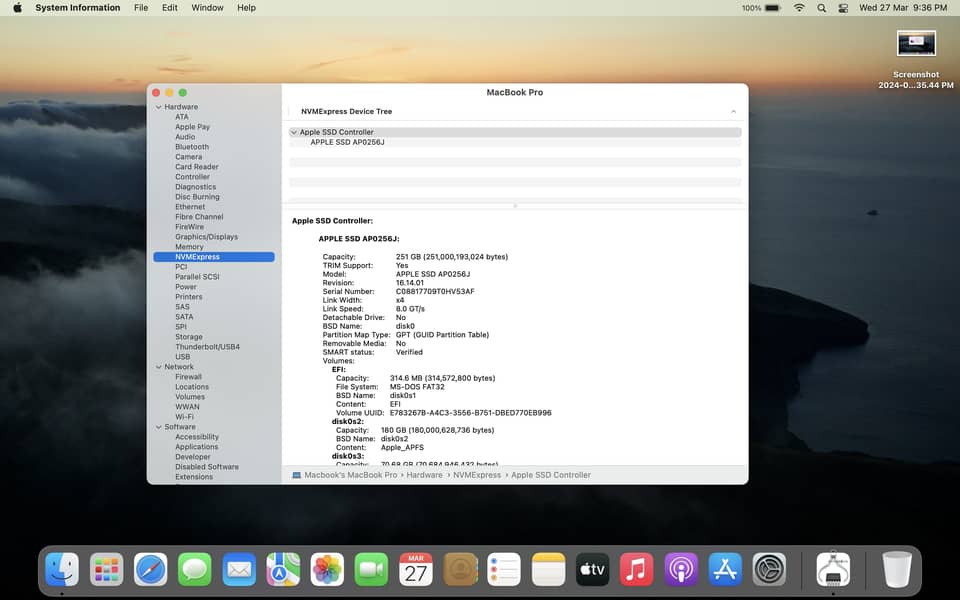Open the App Store dock icon

click(x=724, y=570)
